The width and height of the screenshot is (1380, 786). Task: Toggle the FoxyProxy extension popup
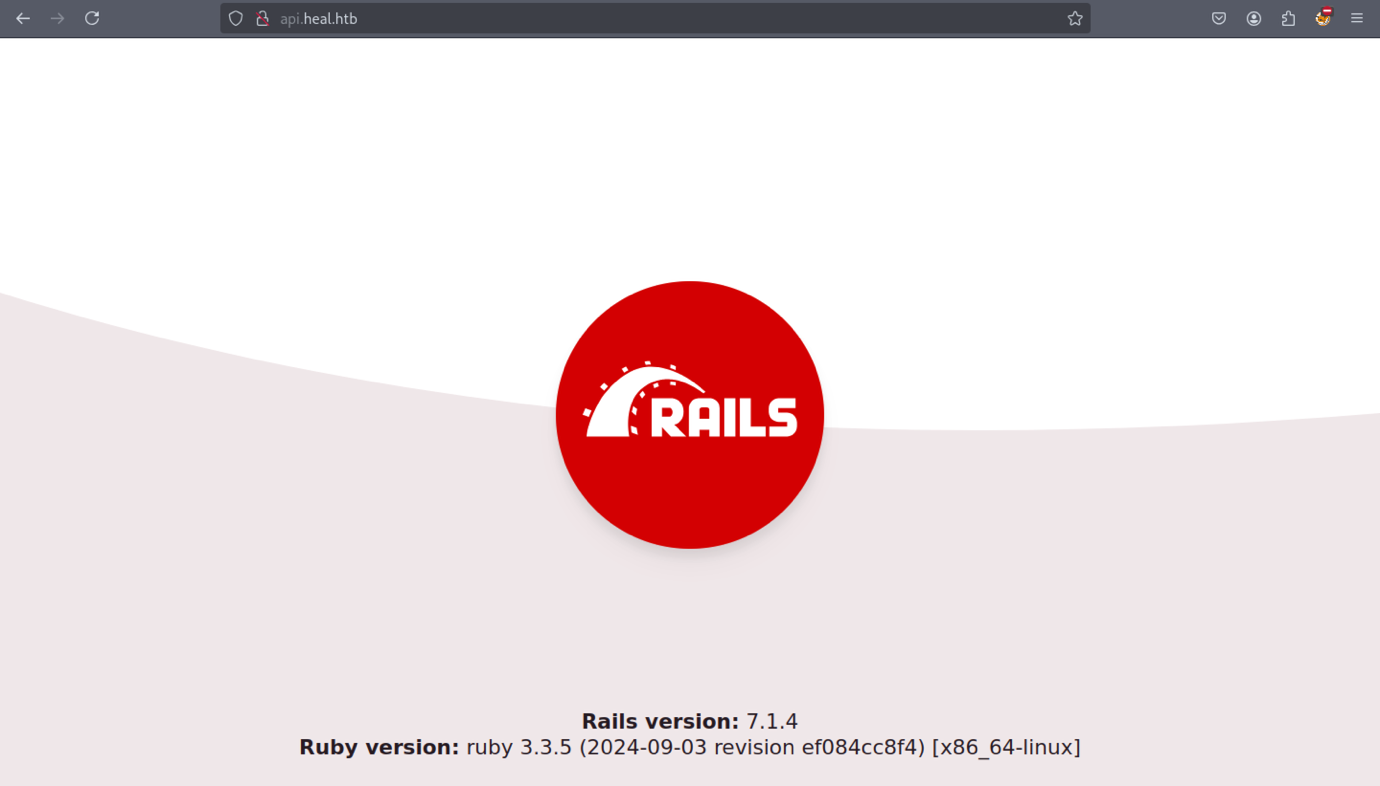[x=1323, y=18]
